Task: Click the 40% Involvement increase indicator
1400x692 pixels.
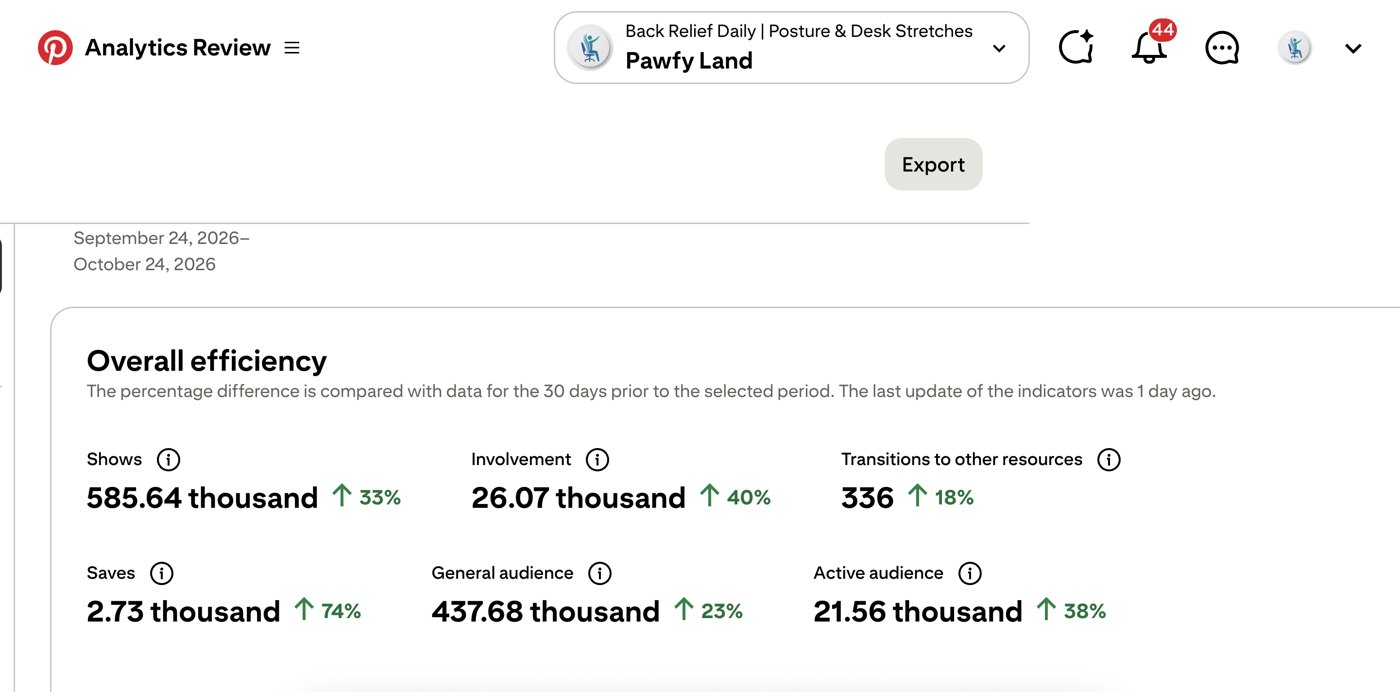Action: click(x=735, y=497)
